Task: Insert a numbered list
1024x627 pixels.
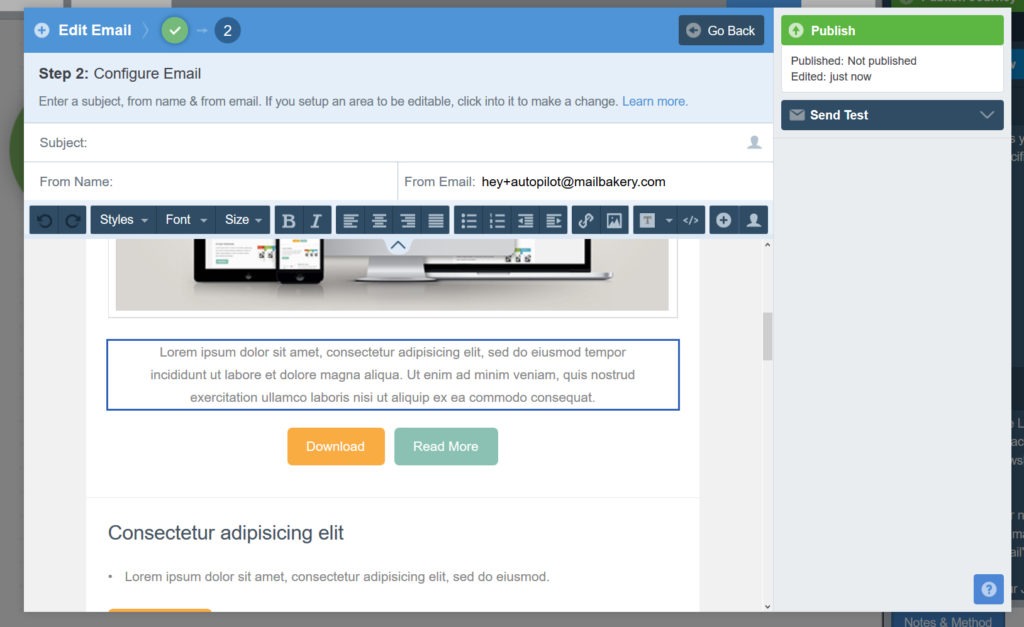Action: pyautogui.click(x=497, y=220)
